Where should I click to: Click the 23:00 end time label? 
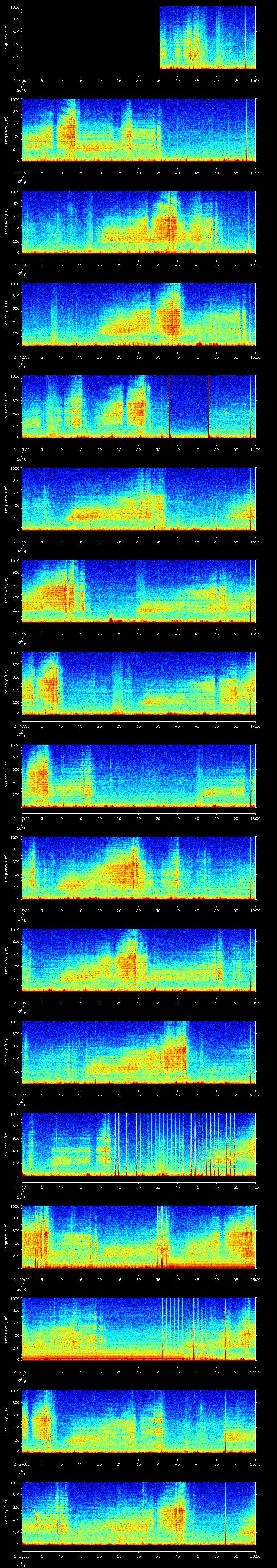click(x=255, y=1279)
